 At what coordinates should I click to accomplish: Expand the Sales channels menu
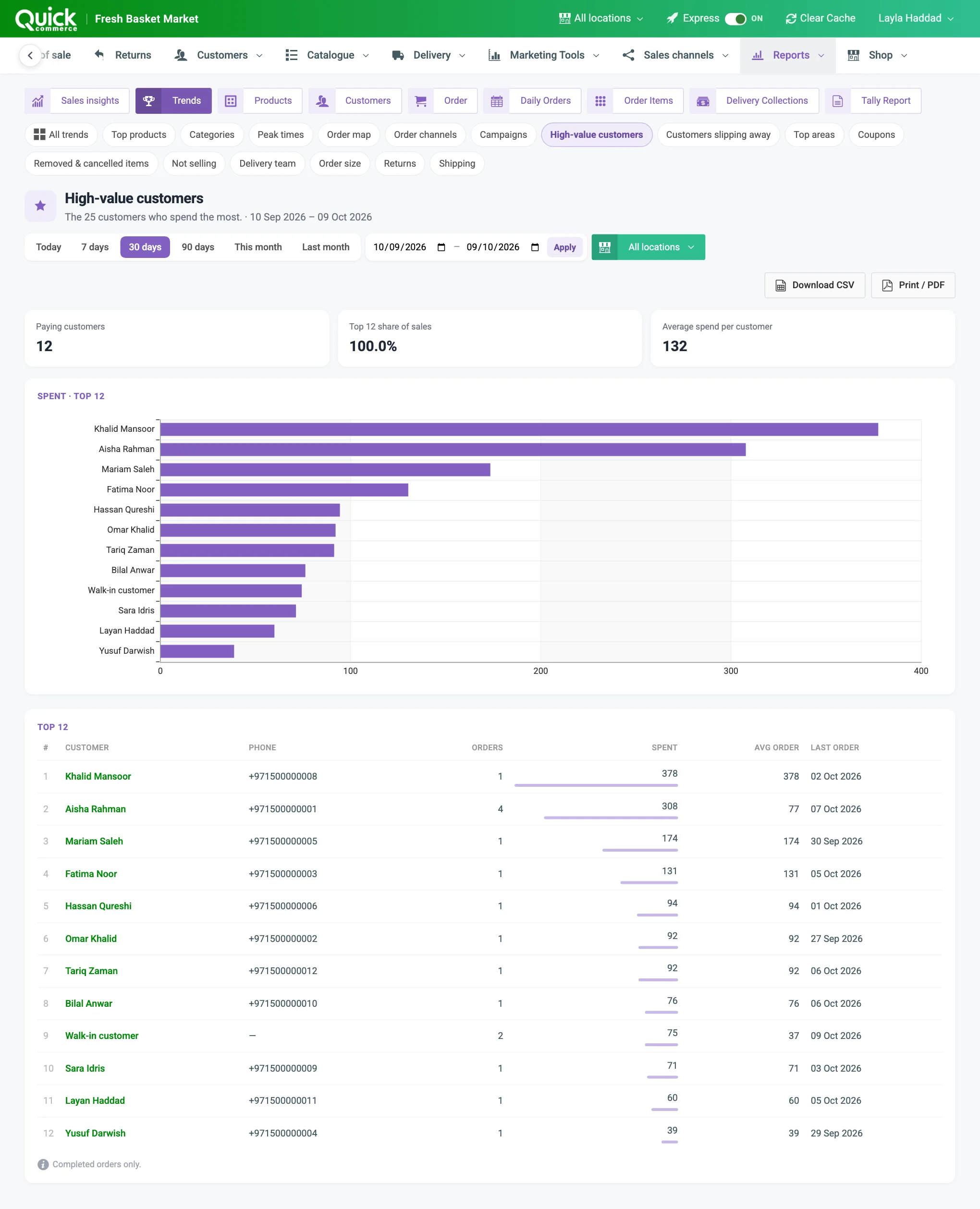pyautogui.click(x=675, y=55)
